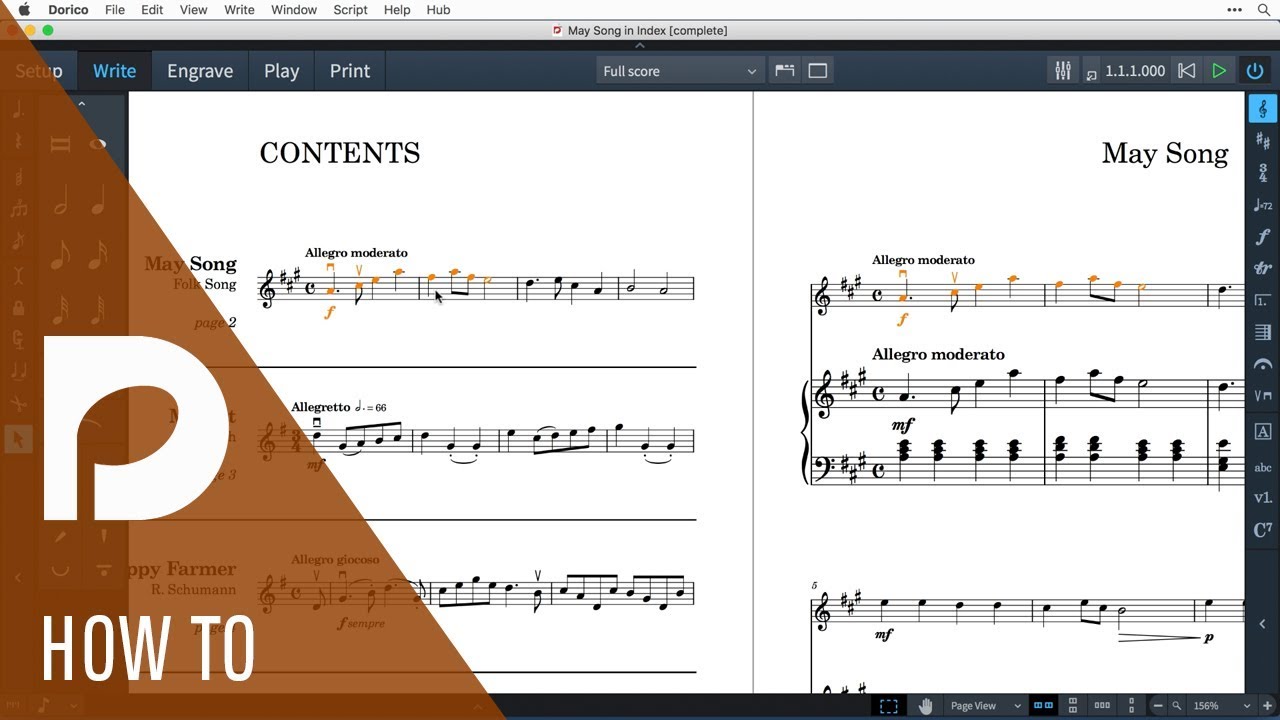Open the Tempo panel icon
Viewport: 1280px width, 720px height.
click(1262, 205)
